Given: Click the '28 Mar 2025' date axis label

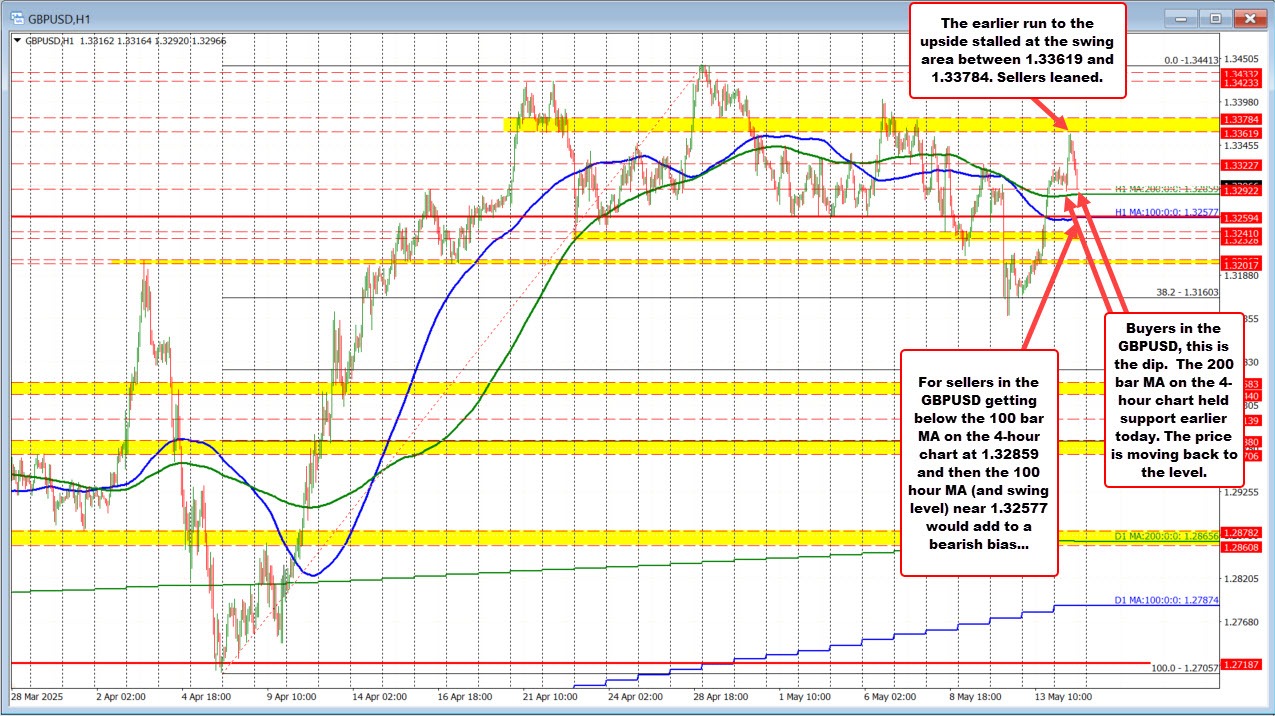Looking at the screenshot, I should pos(37,698).
